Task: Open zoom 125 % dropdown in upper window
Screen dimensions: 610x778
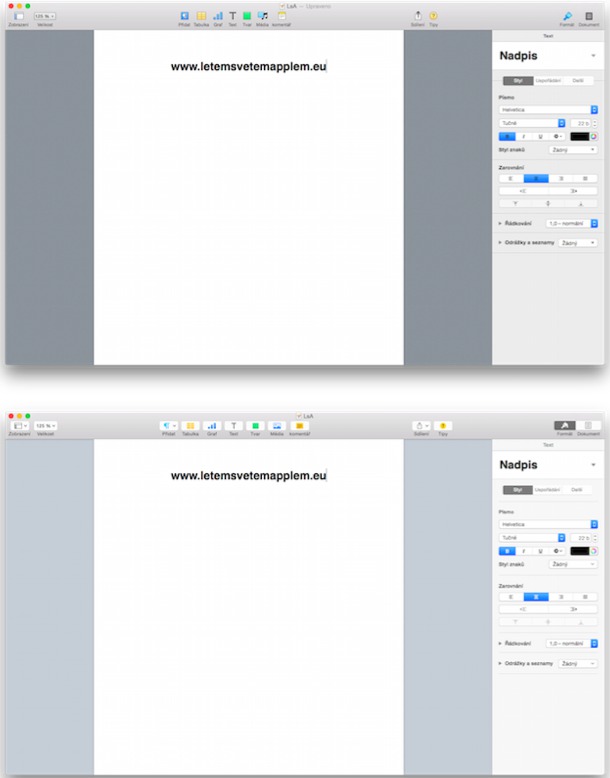Action: [x=45, y=16]
